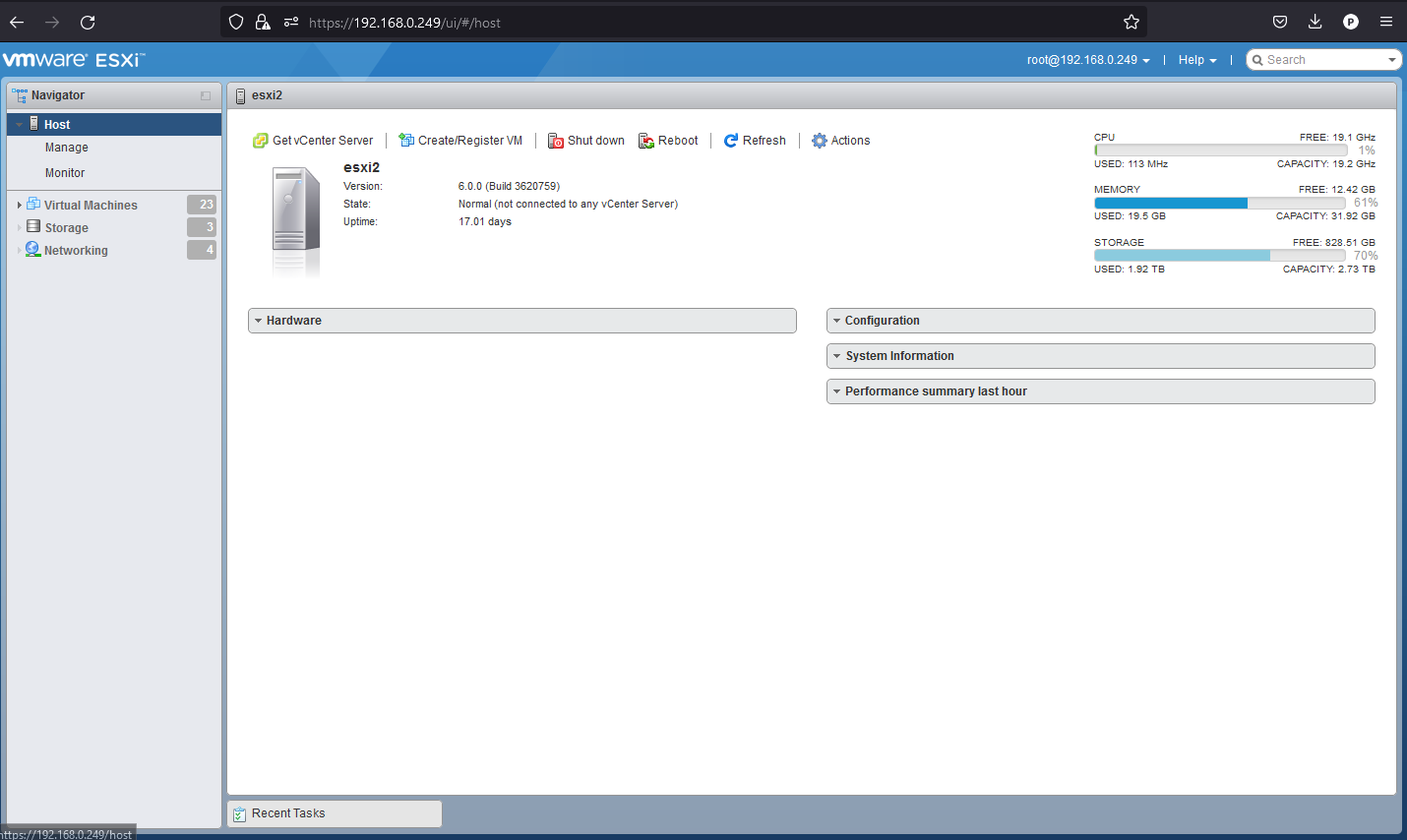
Task: Click the Memory usage bar
Action: (1220, 203)
